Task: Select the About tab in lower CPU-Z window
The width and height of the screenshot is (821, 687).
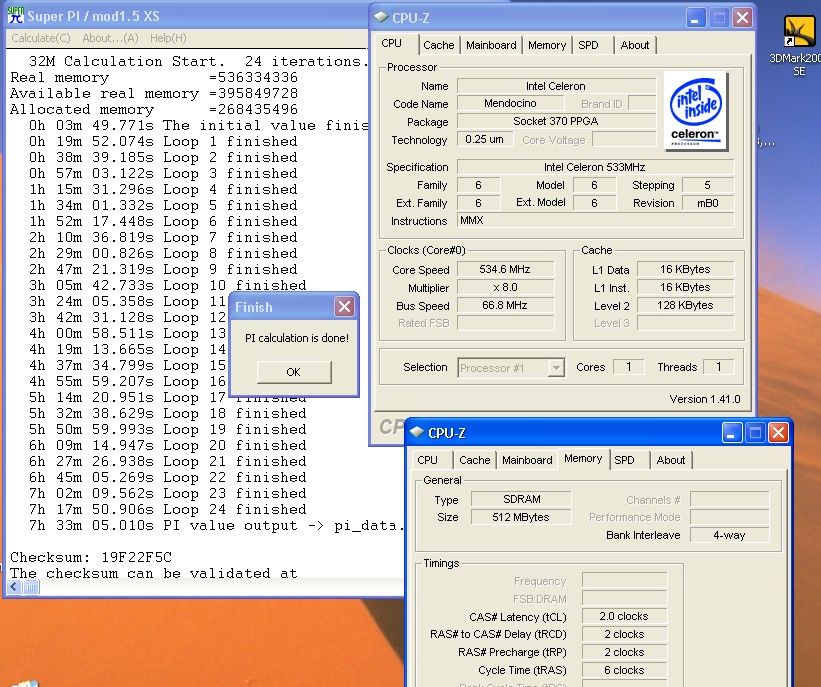Action: tap(671, 460)
